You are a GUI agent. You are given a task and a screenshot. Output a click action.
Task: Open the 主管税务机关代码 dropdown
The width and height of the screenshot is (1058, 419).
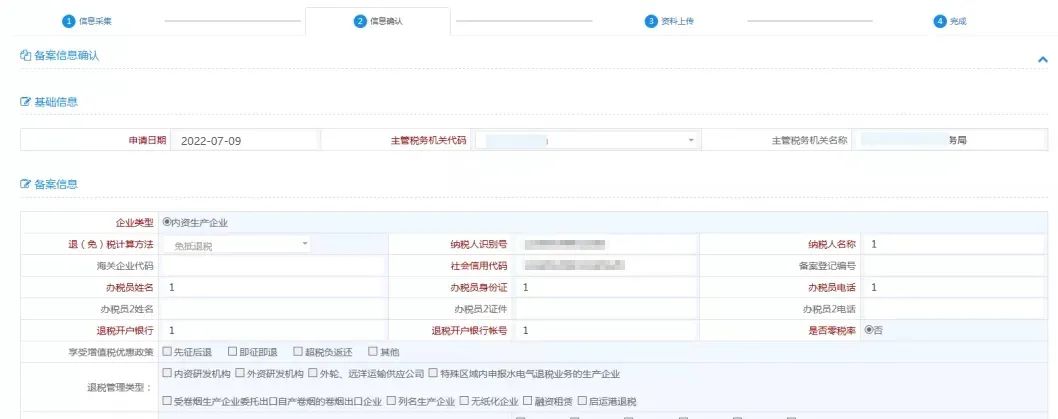tap(587, 140)
